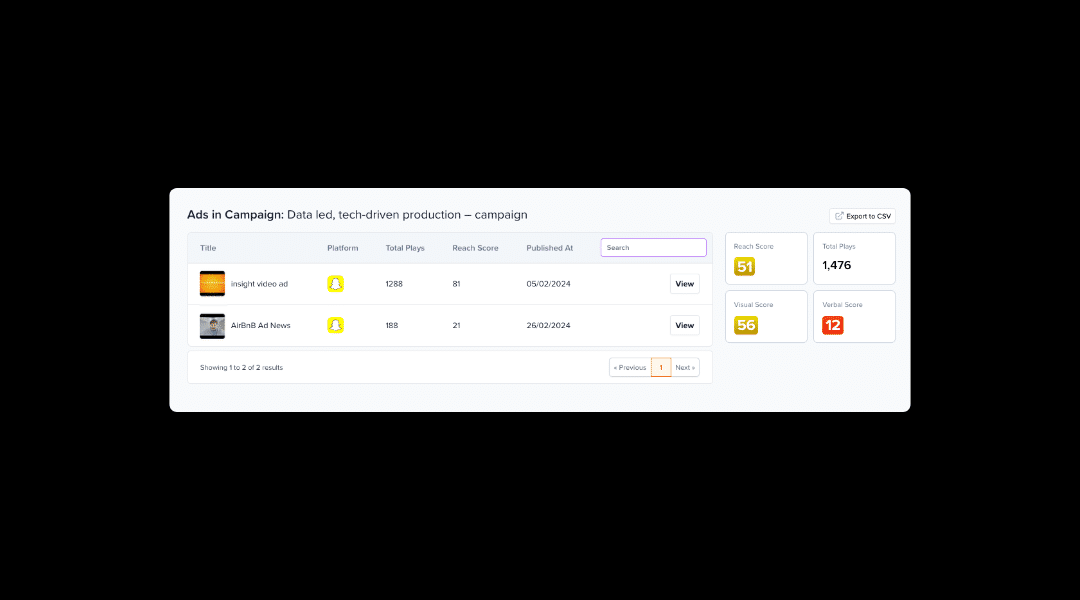Export the campaign data to CSV

[x=862, y=215]
